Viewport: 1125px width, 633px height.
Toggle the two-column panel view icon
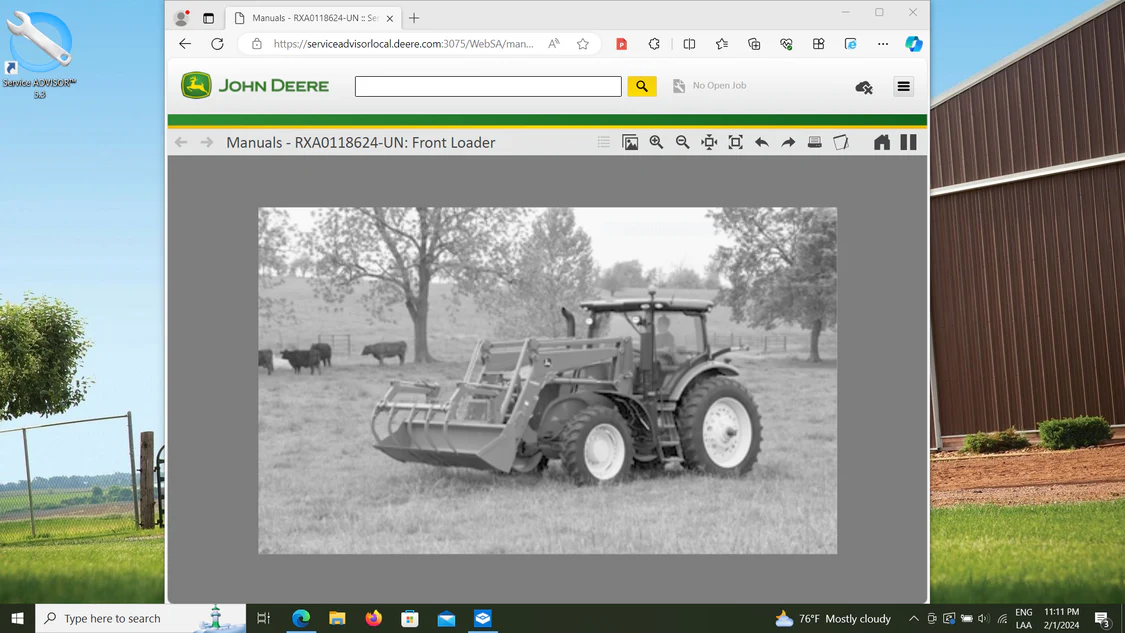(x=908, y=142)
